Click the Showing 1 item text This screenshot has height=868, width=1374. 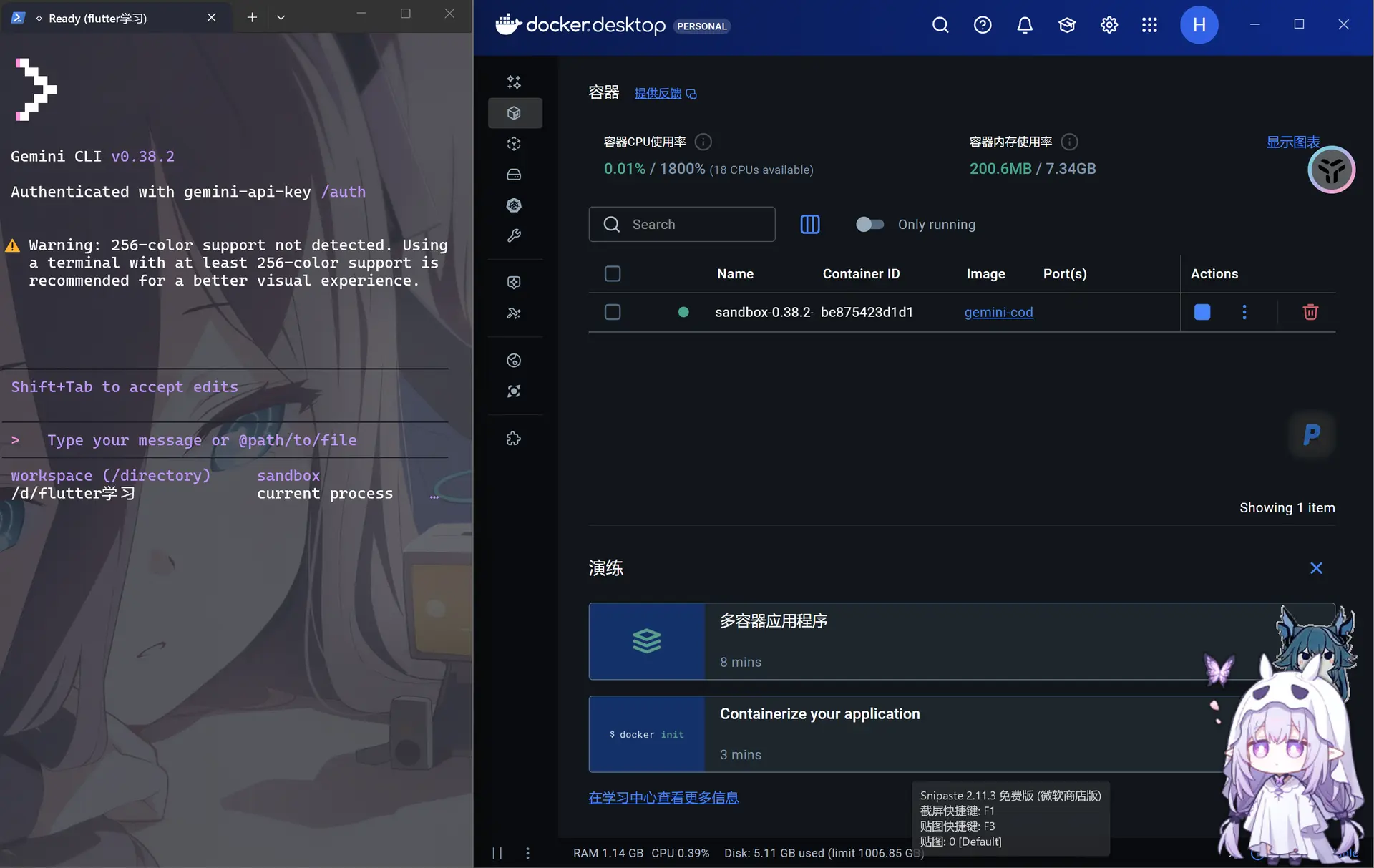pos(1287,508)
